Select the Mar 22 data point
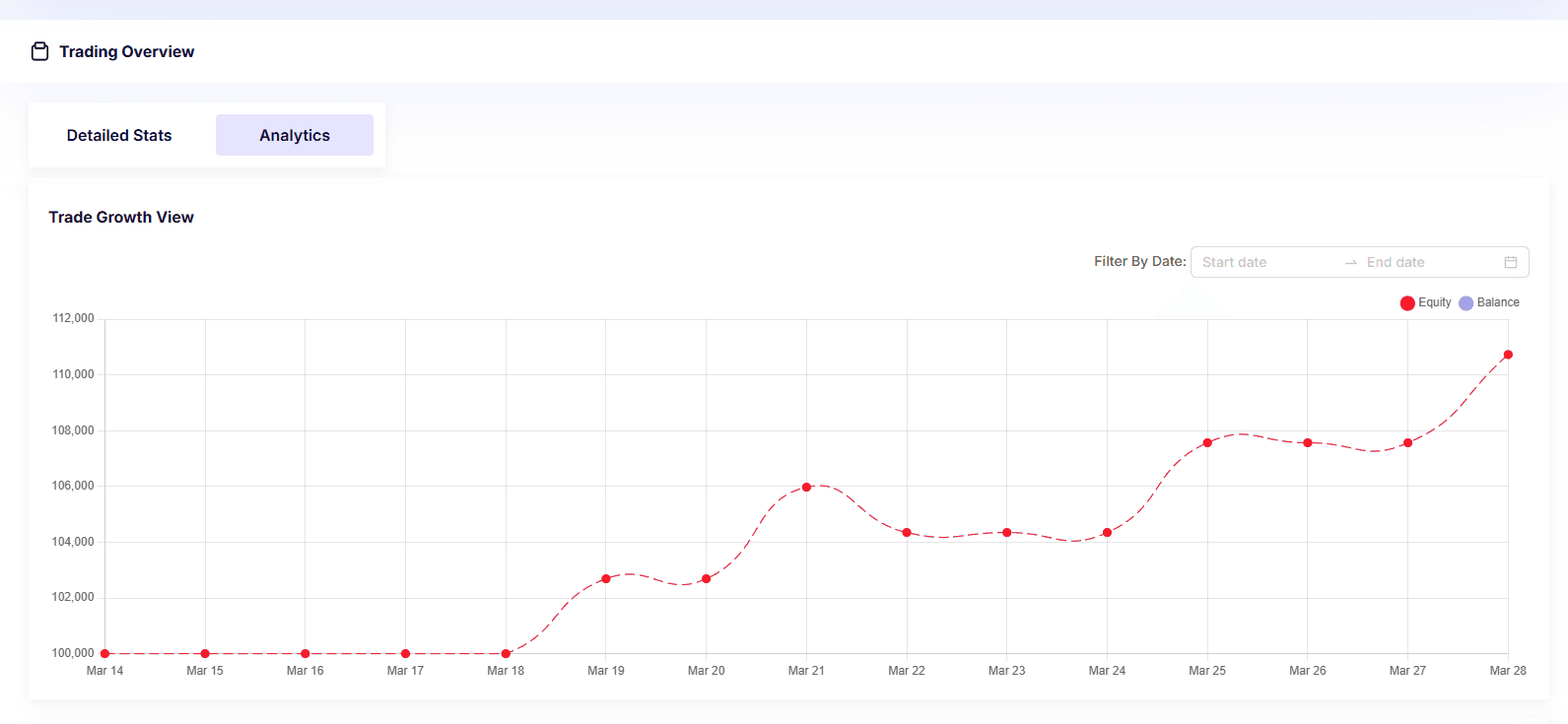The image size is (1568, 724). [907, 533]
